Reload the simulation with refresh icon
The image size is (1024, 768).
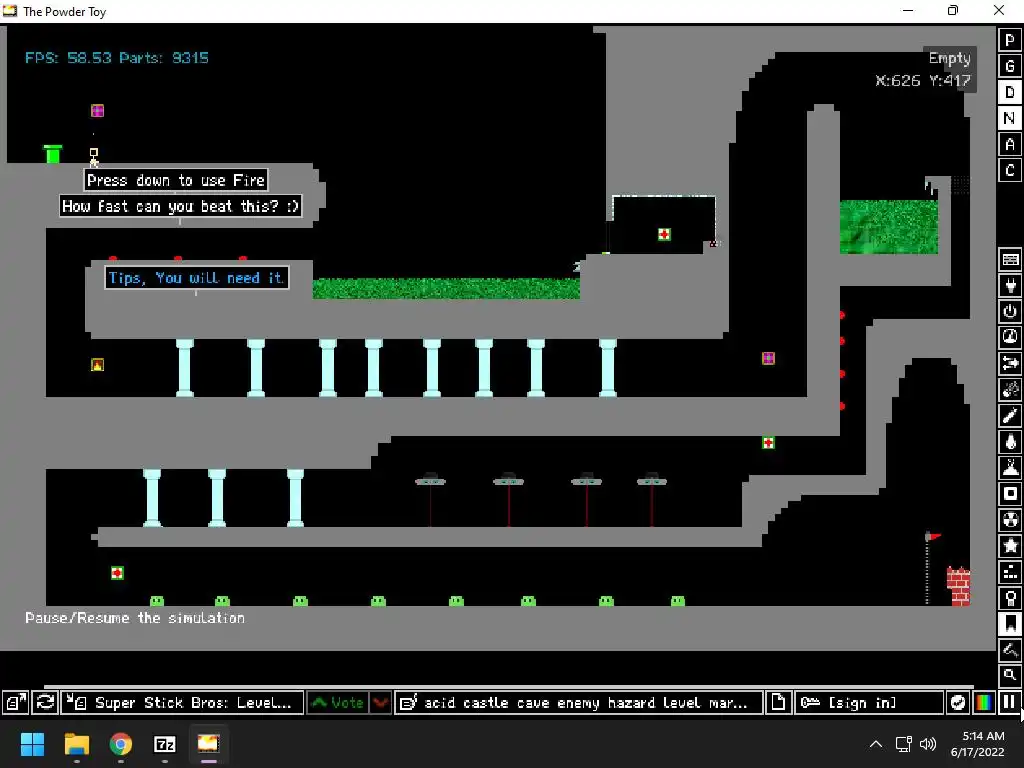coord(45,703)
